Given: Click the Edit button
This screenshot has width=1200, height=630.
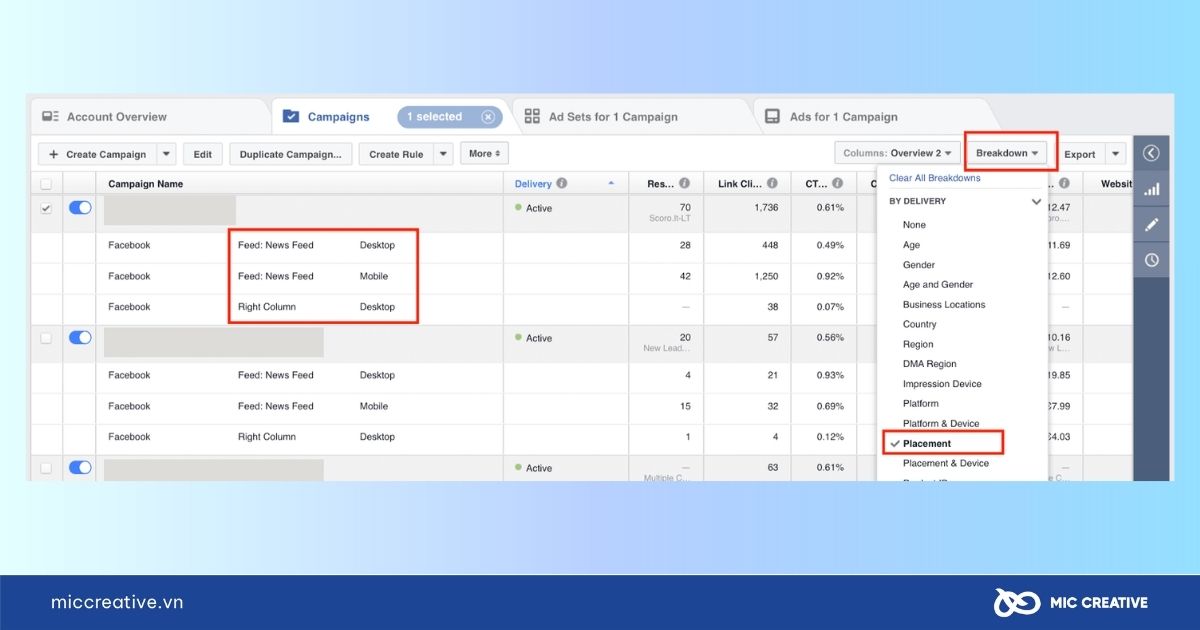Looking at the screenshot, I should click(203, 154).
